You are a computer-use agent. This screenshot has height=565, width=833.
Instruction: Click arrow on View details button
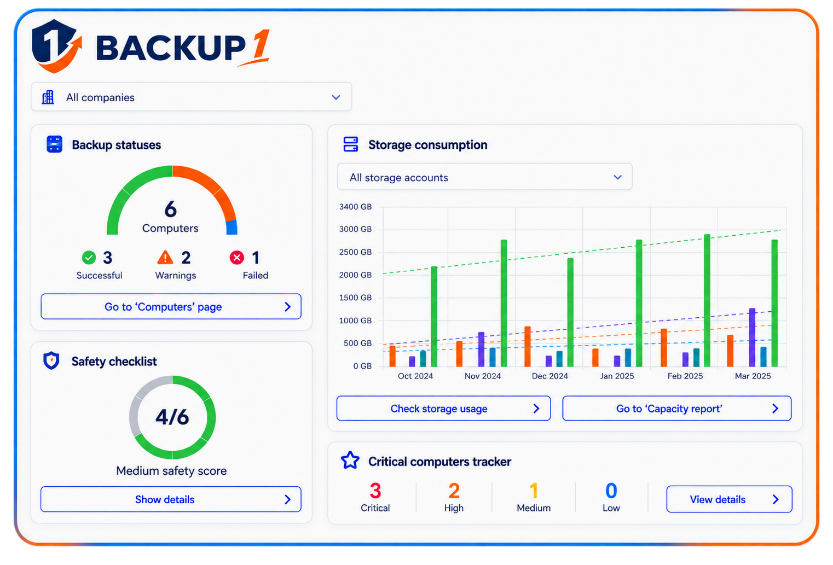click(776, 499)
